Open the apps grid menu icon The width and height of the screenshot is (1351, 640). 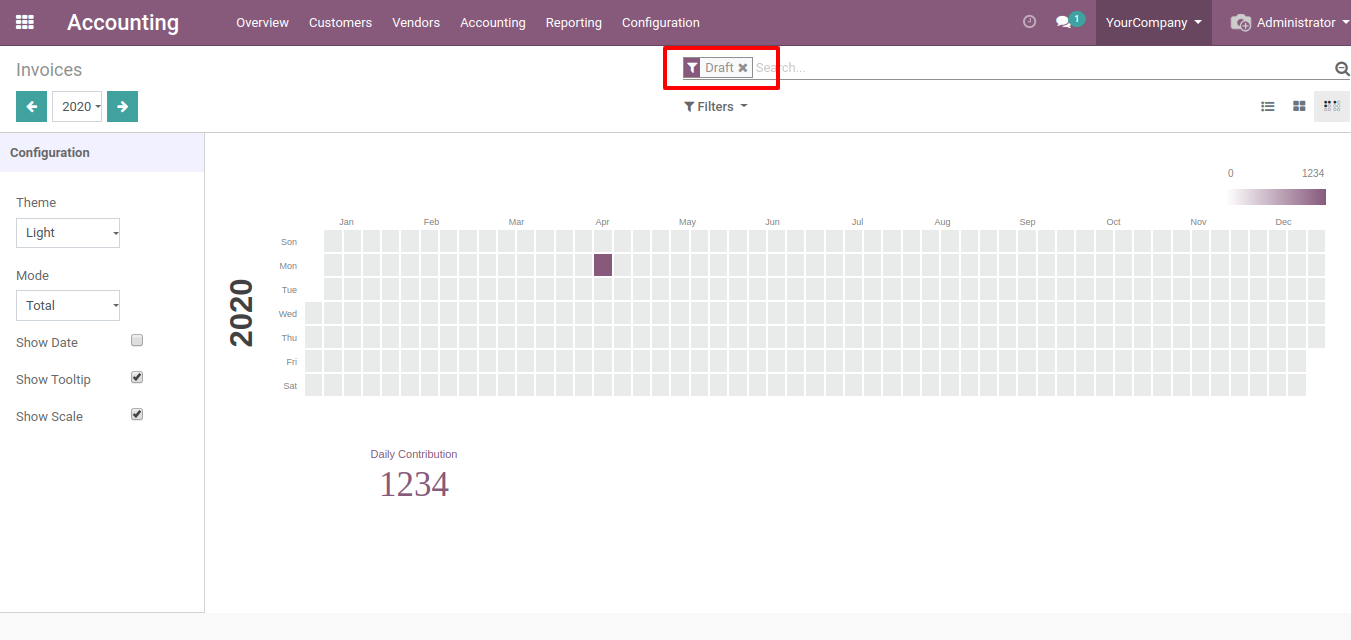[25, 22]
